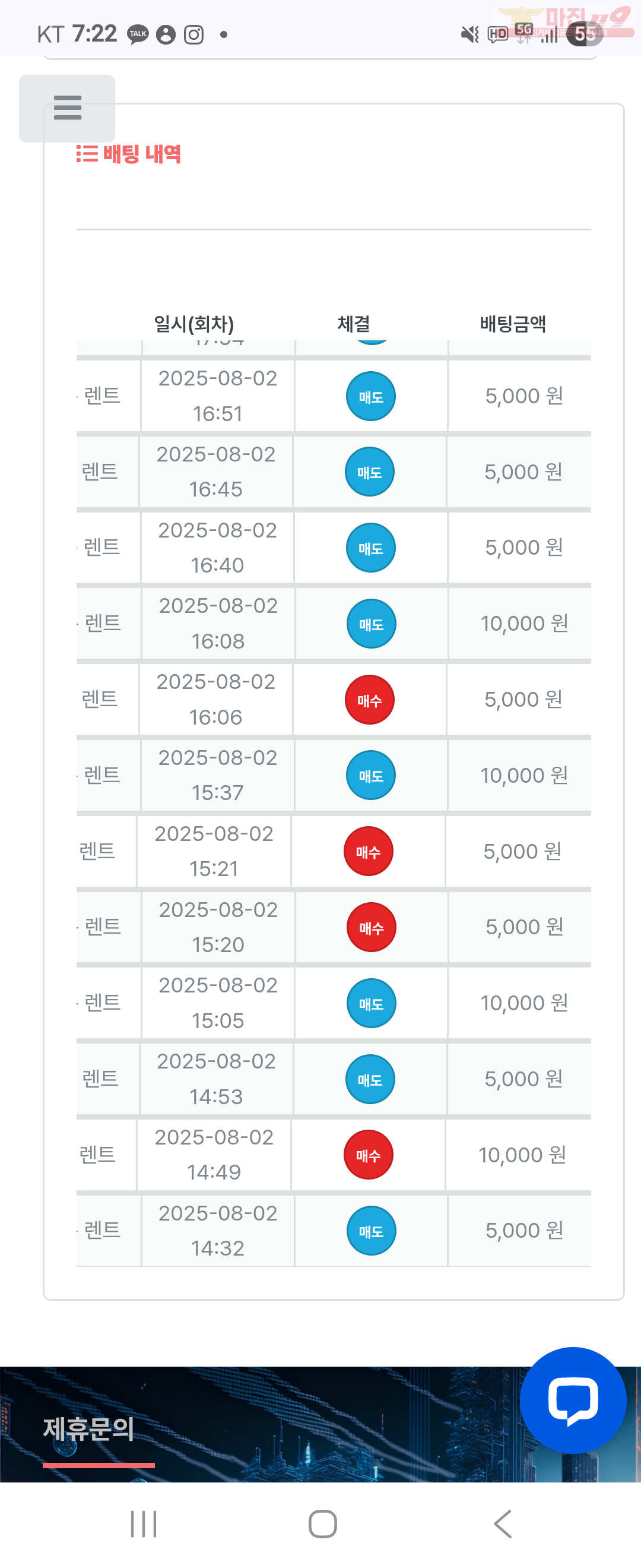Viewport: 641px width, 1568px height.
Task: Open Android recent apps button
Action: 144,1523
